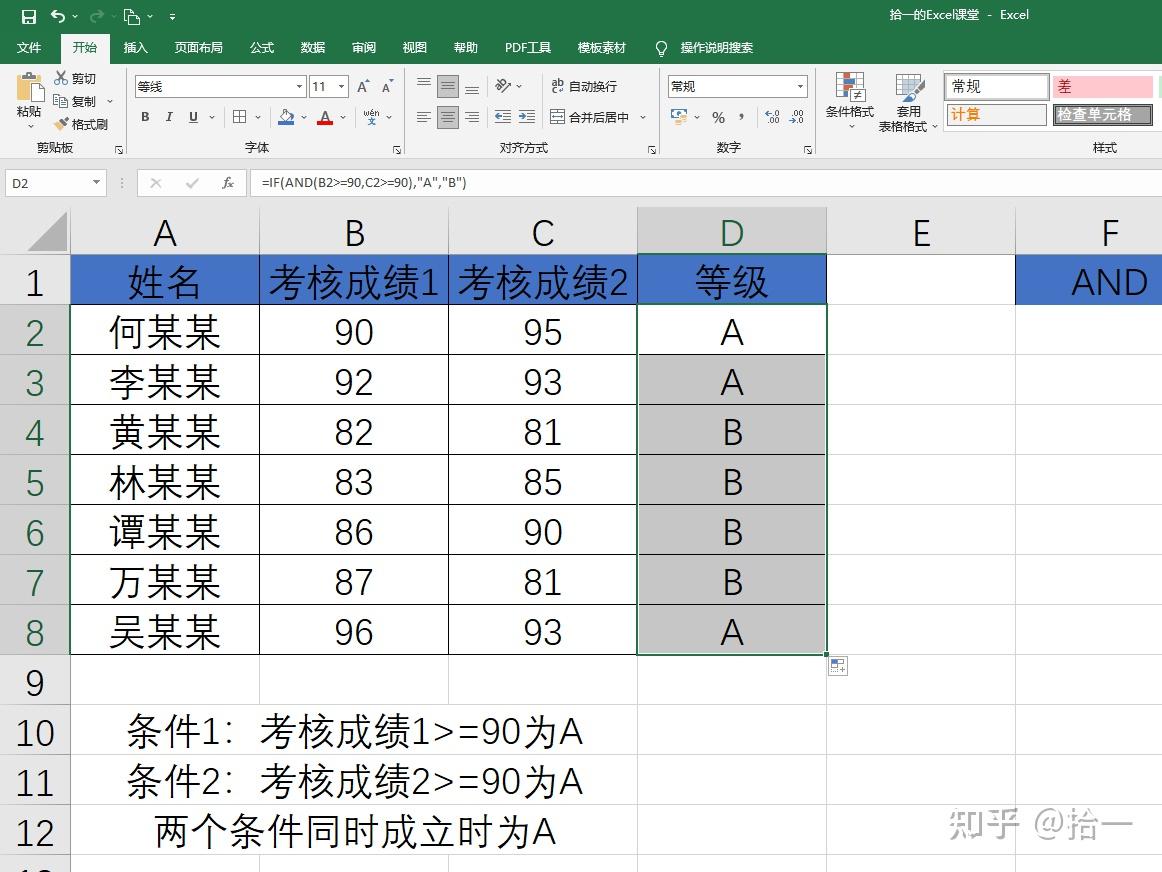This screenshot has width=1162, height=872.
Task: Increase indent icon
Action: click(x=527, y=117)
